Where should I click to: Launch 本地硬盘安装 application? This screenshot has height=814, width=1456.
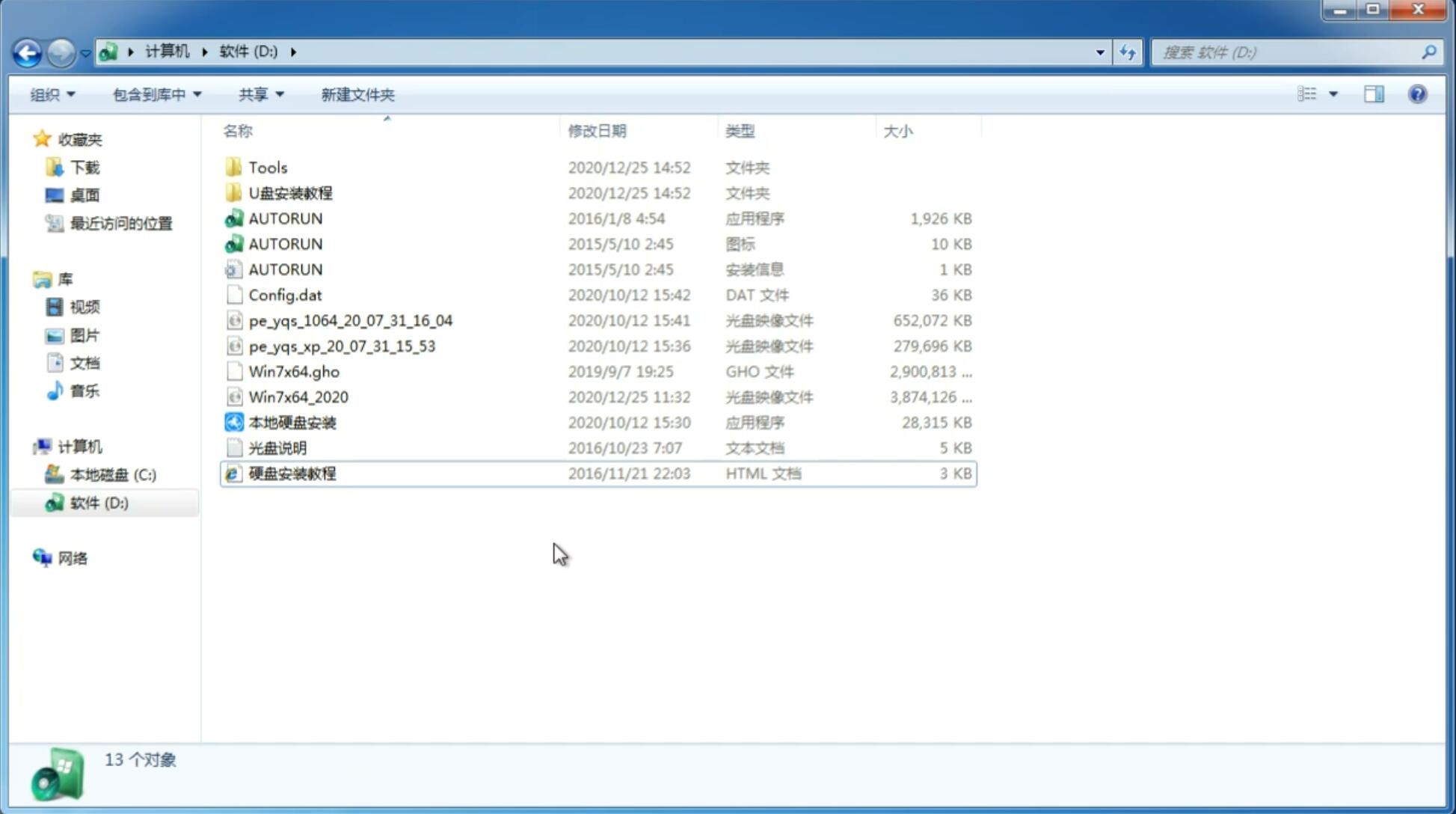tap(292, 422)
